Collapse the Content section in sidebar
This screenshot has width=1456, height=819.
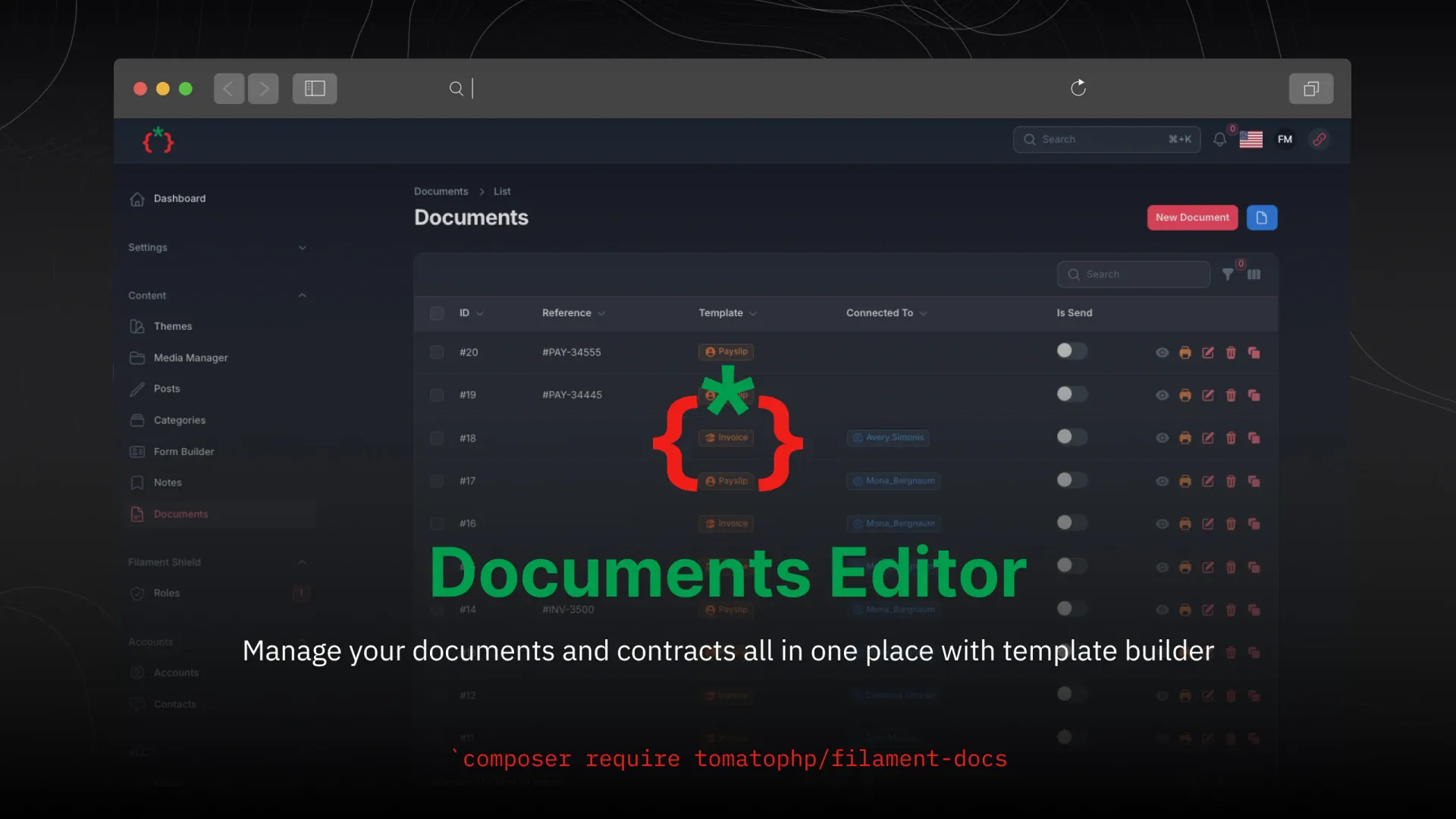302,295
